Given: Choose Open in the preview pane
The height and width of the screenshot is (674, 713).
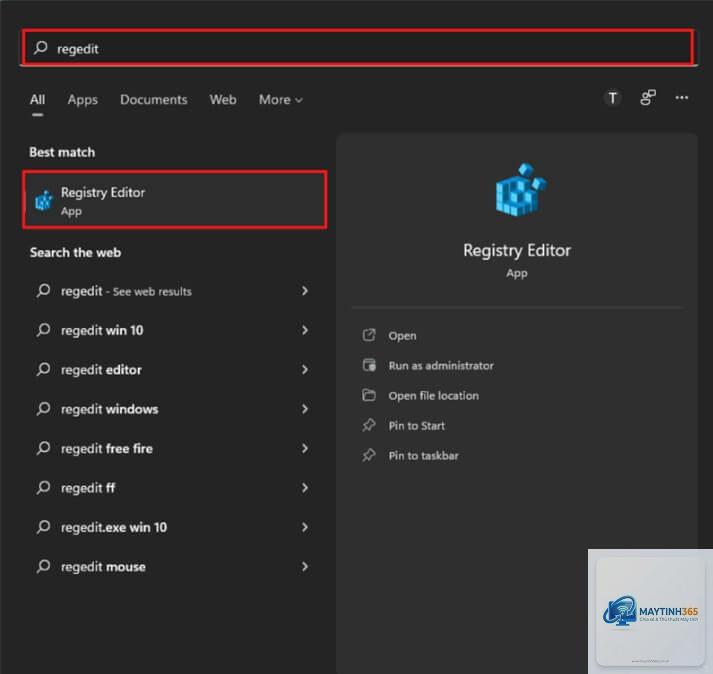Looking at the screenshot, I should [402, 336].
